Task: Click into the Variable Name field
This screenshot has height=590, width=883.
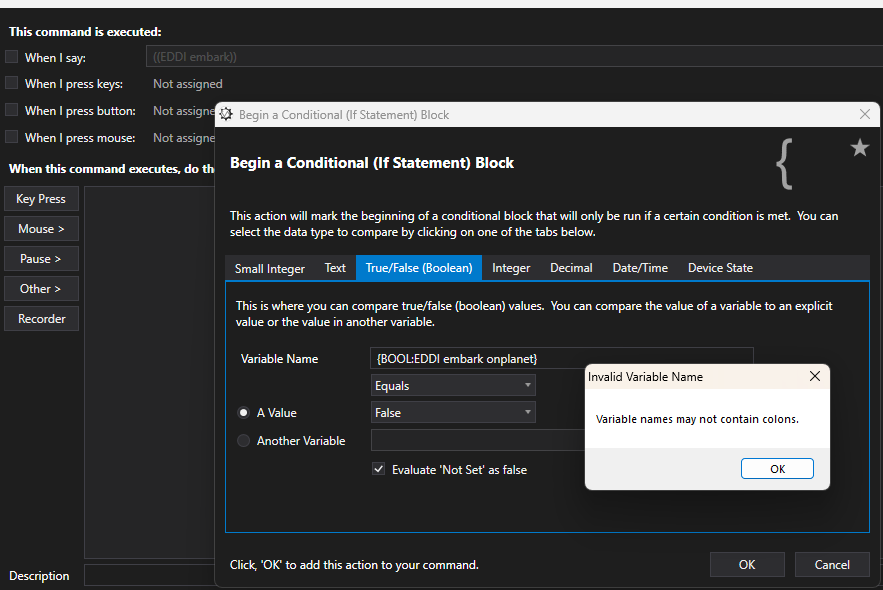Action: [561, 359]
